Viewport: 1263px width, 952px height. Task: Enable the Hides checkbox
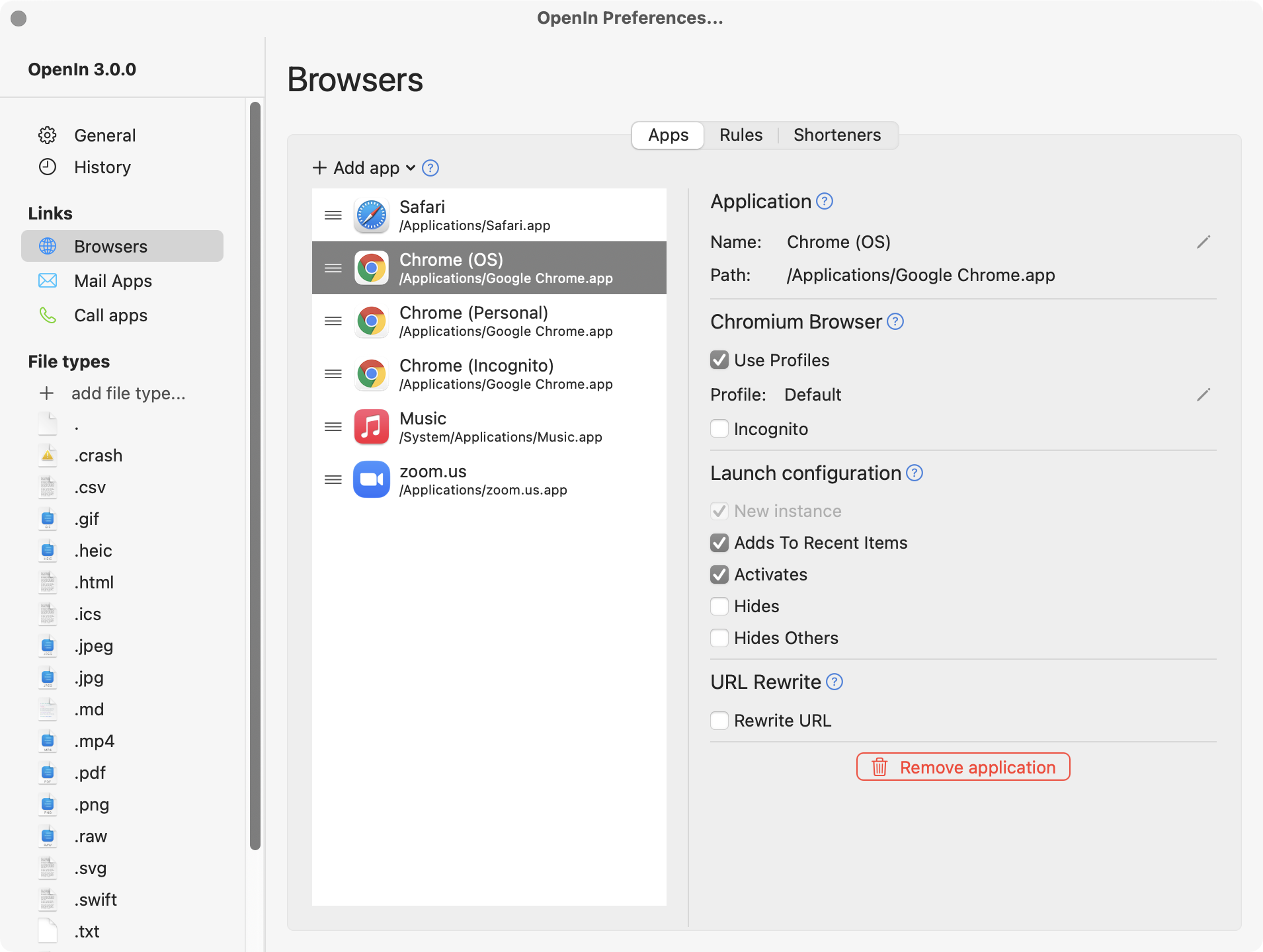(x=719, y=606)
